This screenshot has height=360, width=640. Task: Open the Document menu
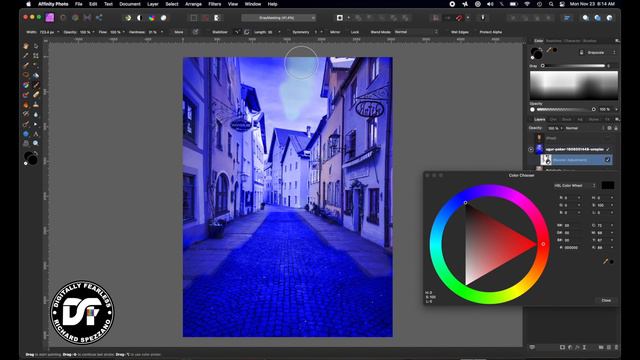(x=130, y=4)
